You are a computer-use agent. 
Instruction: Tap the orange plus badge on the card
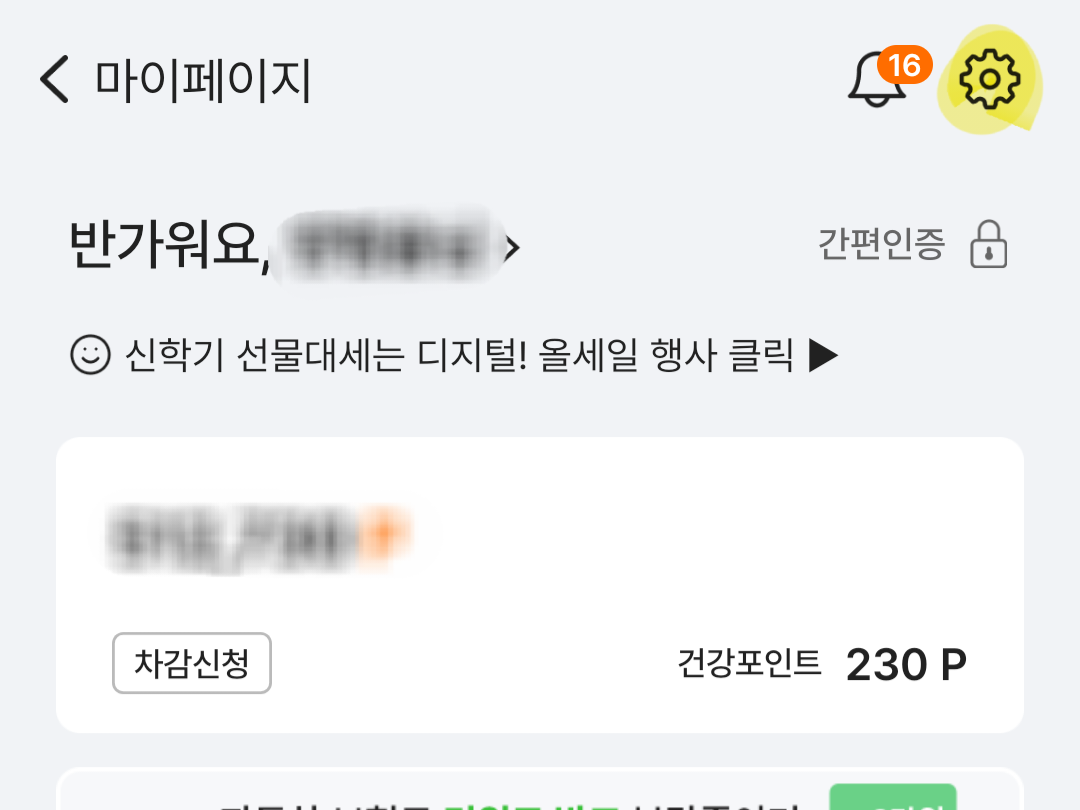(384, 533)
